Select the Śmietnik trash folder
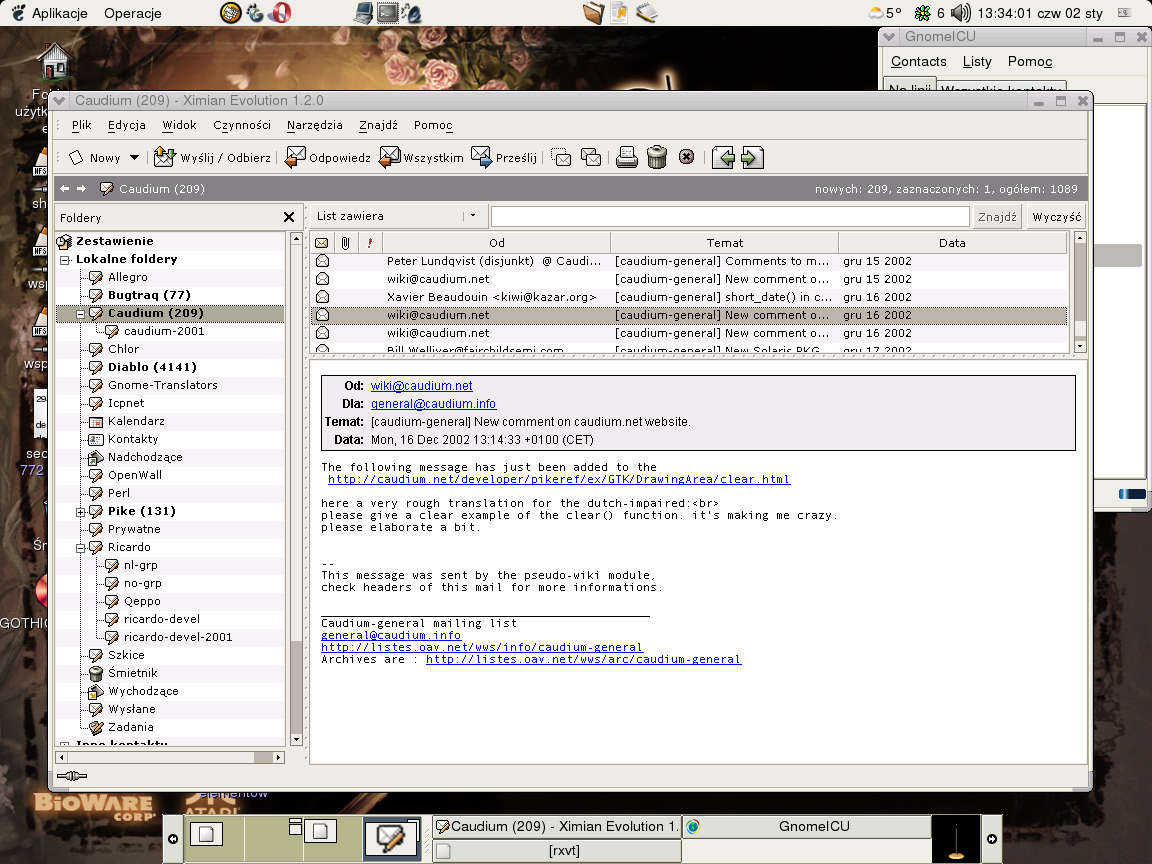This screenshot has width=1152, height=864. click(132, 673)
